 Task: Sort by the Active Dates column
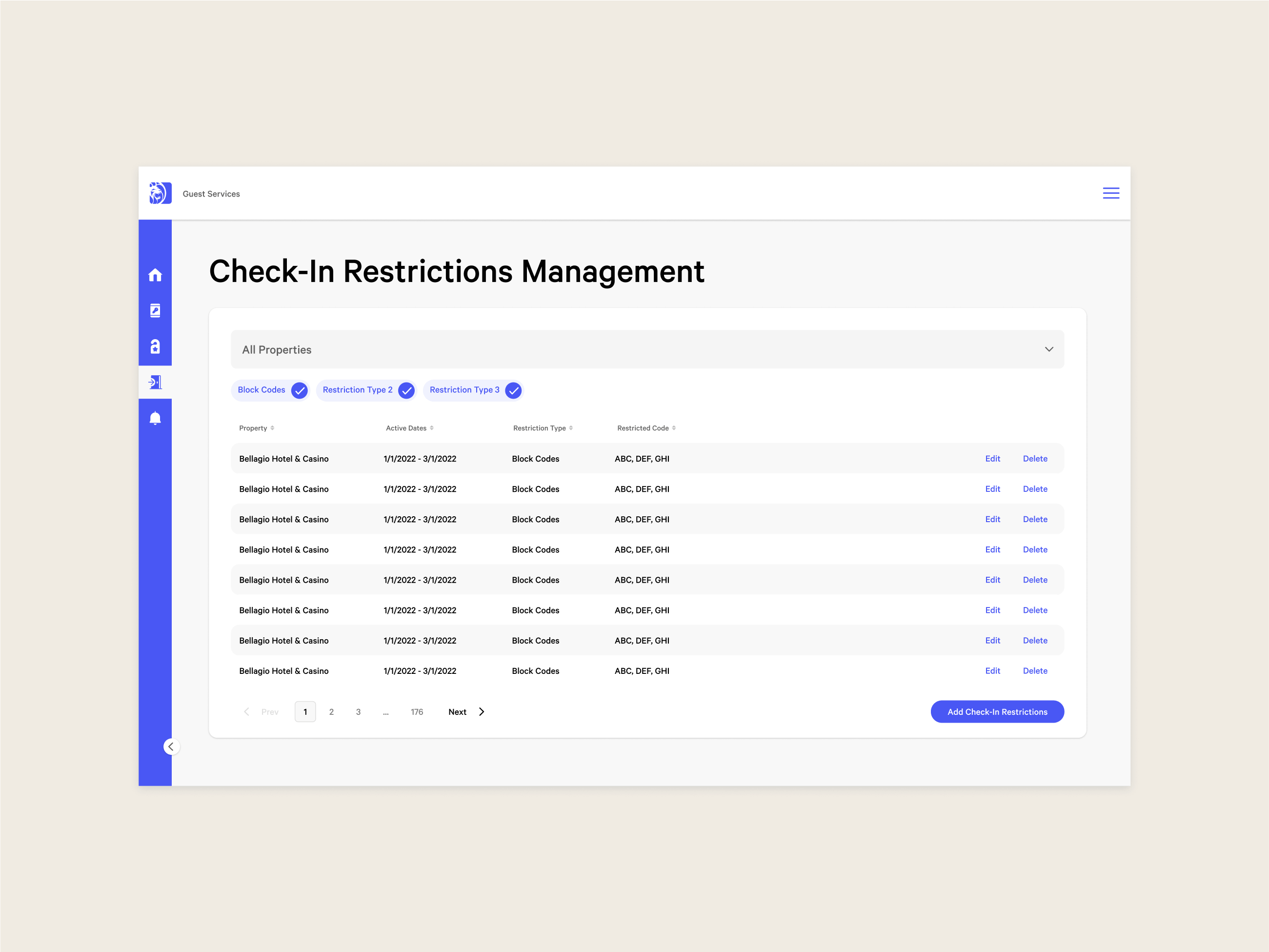point(431,428)
